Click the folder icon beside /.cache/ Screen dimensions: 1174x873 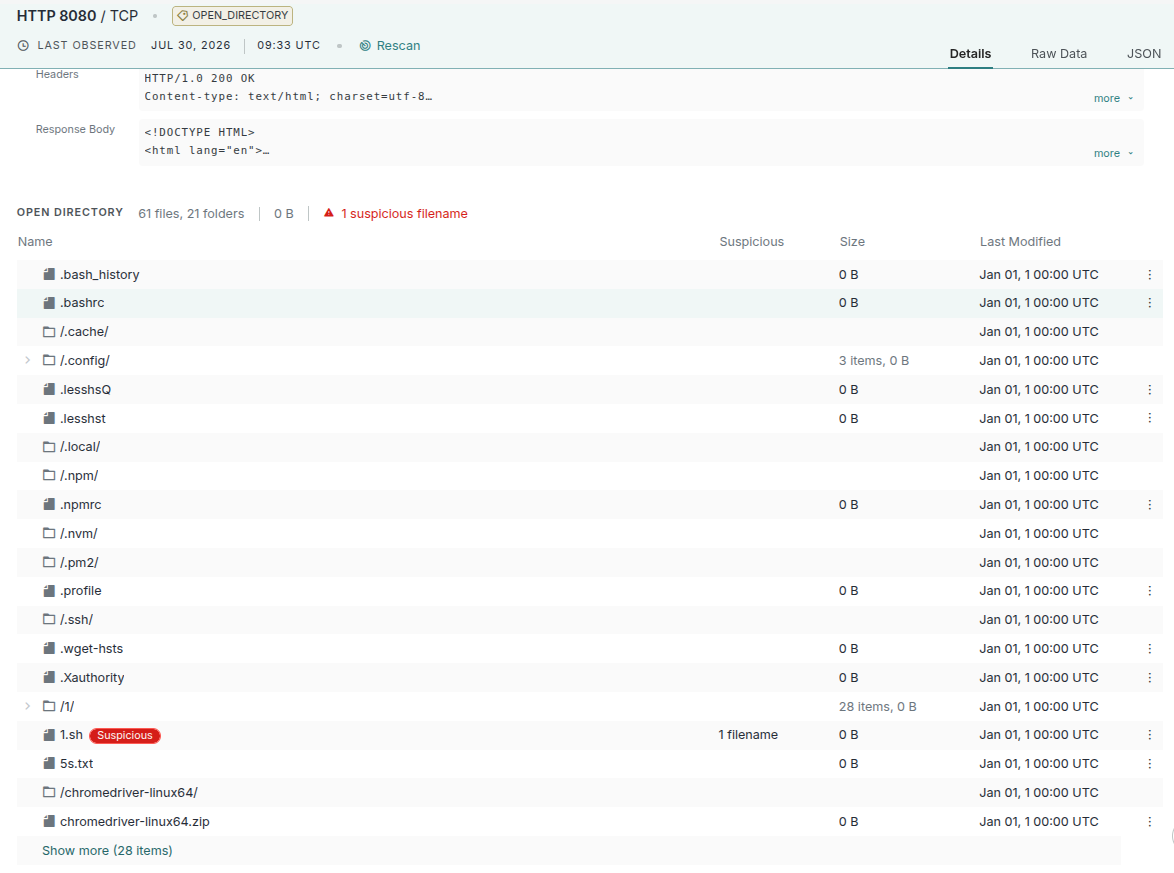(49, 331)
